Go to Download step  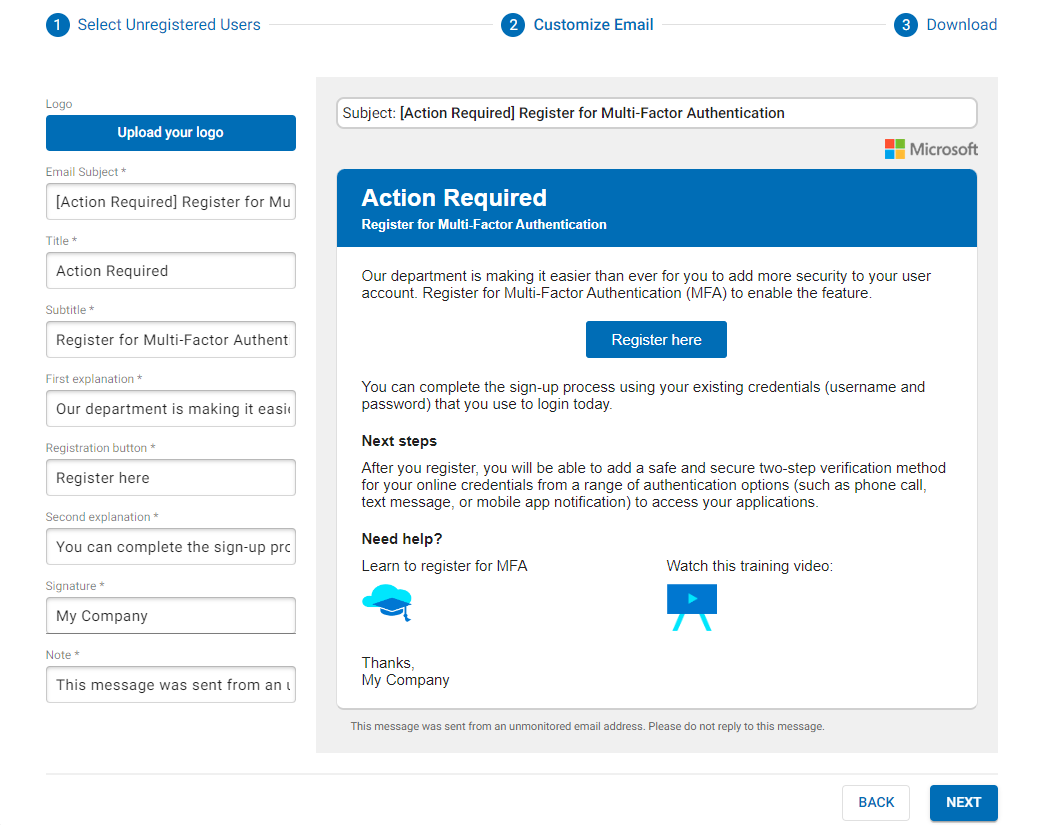point(961,25)
